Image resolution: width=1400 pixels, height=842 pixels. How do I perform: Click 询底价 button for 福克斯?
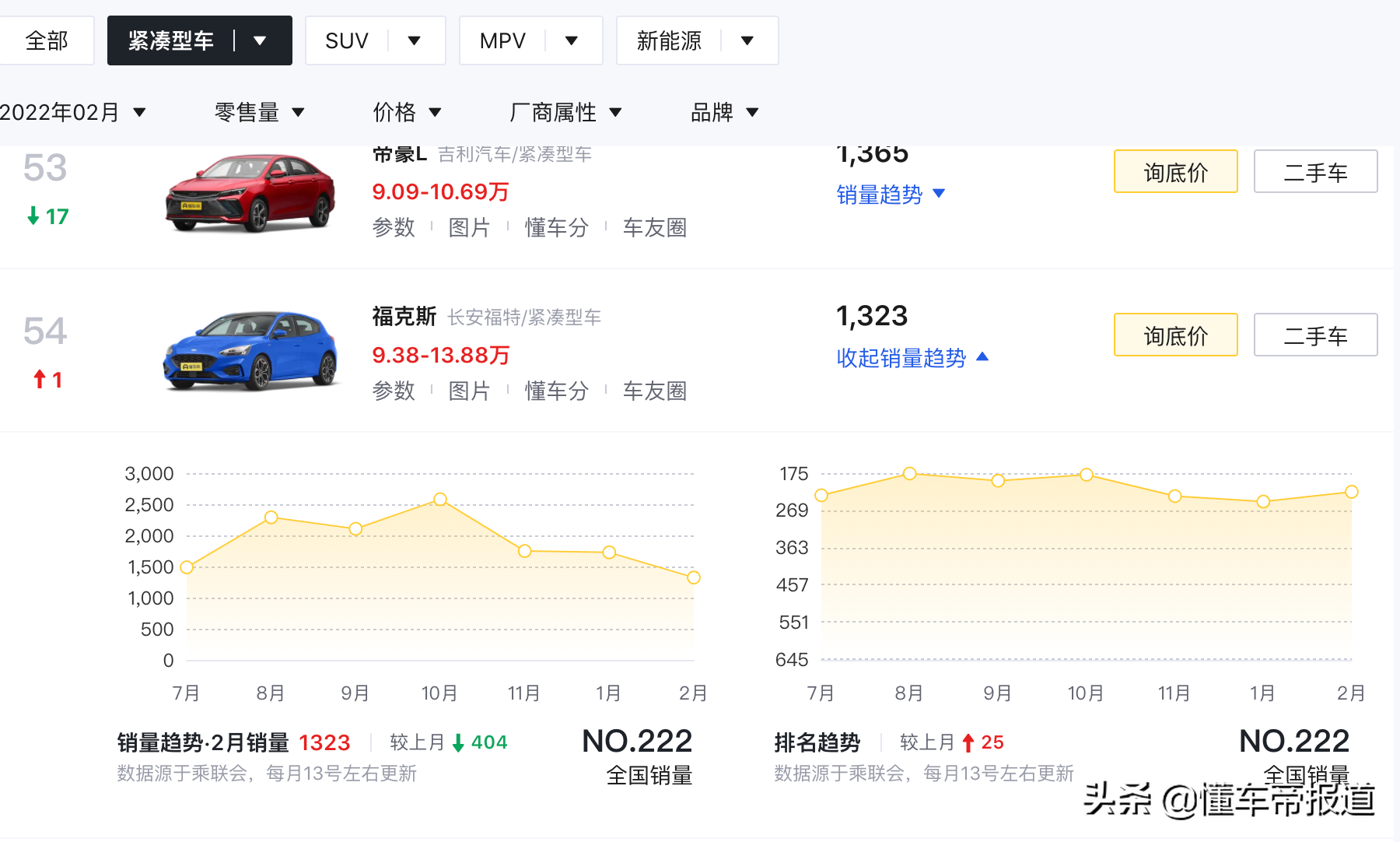(1176, 335)
